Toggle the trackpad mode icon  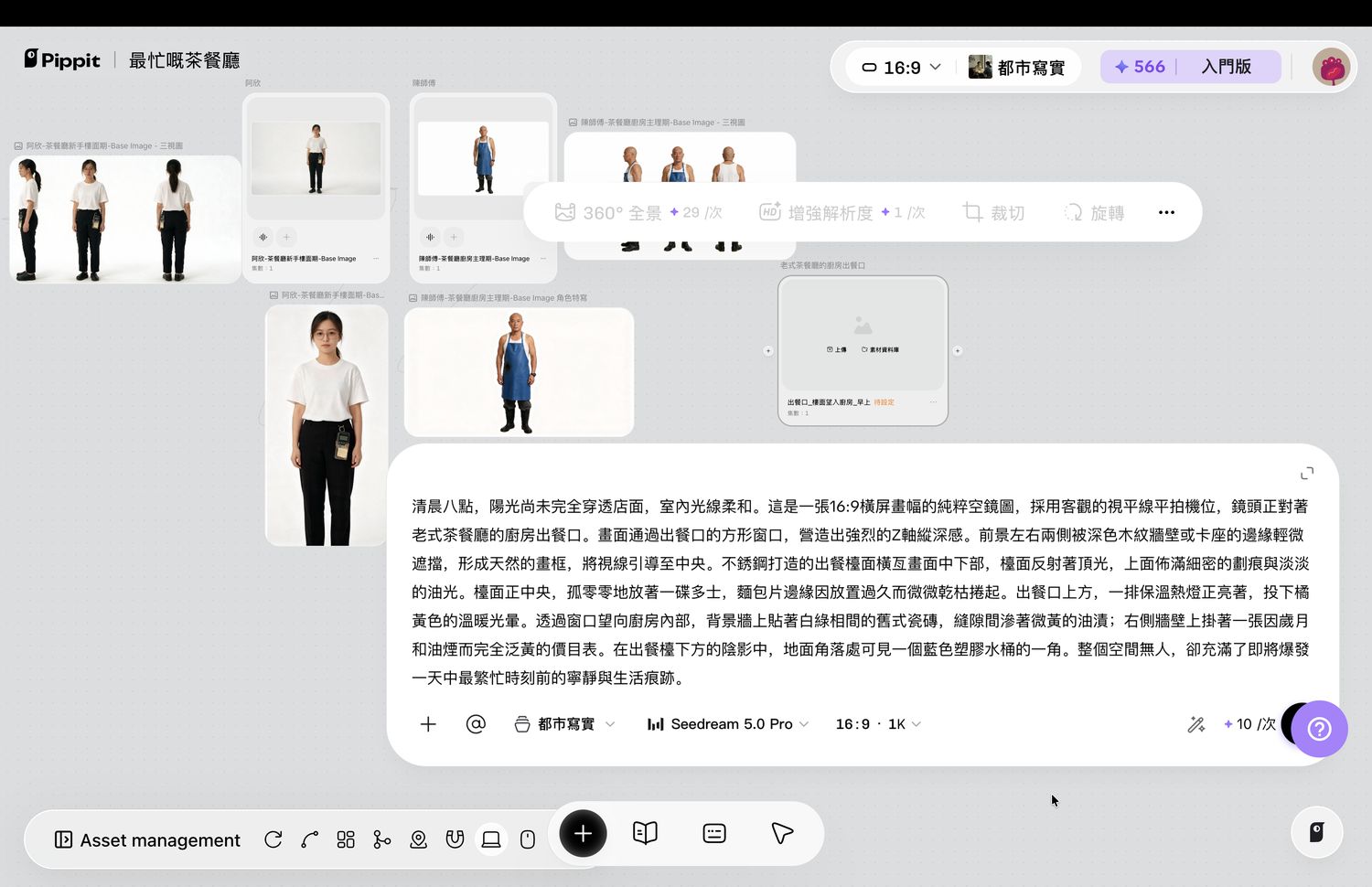point(491,839)
